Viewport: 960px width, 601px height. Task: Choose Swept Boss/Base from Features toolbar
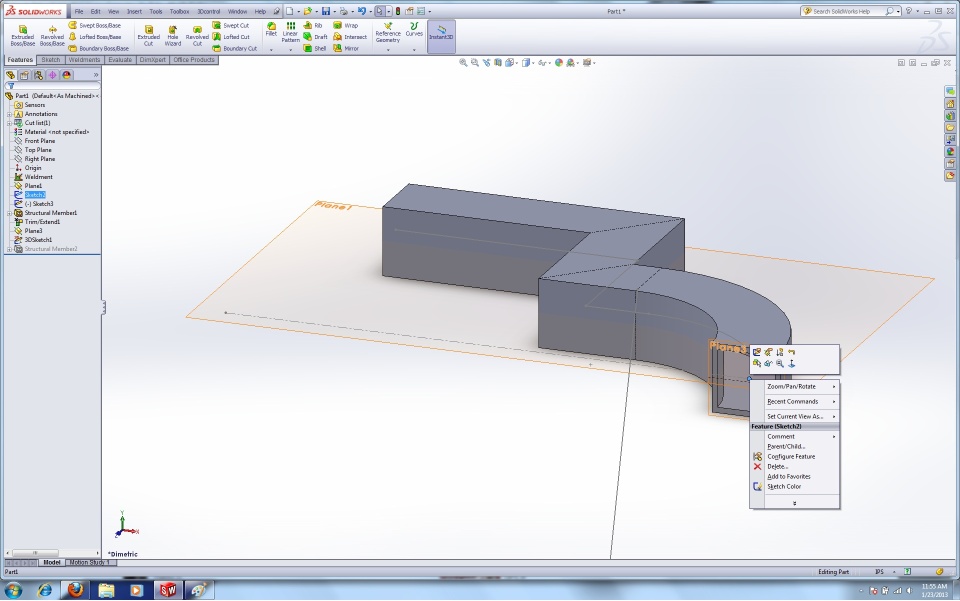(95, 25)
